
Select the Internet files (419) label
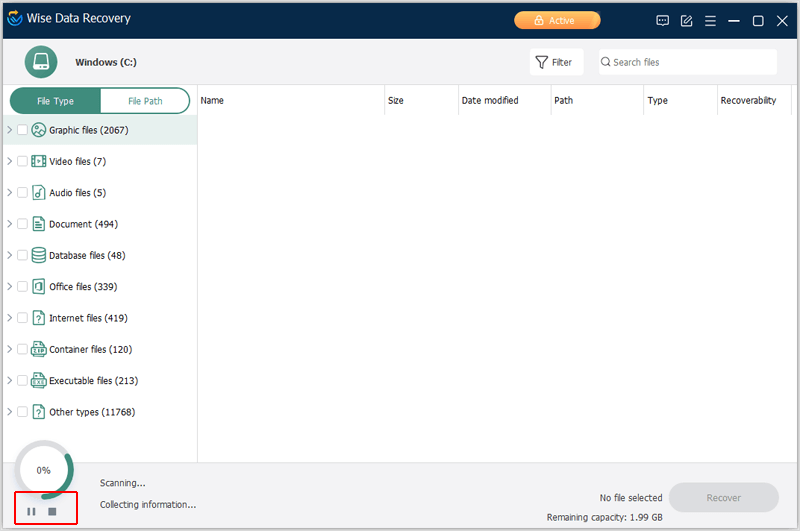(88, 318)
